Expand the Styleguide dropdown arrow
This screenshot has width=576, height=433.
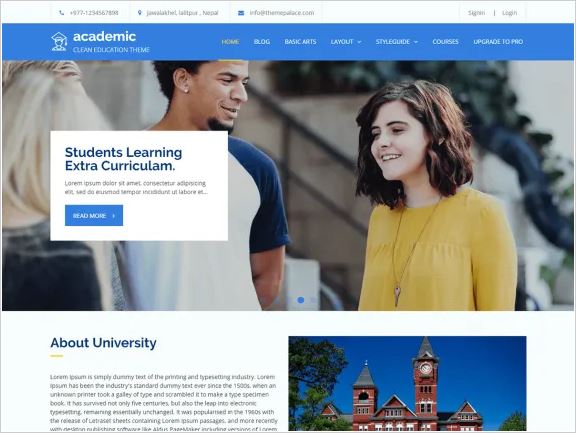pos(416,42)
